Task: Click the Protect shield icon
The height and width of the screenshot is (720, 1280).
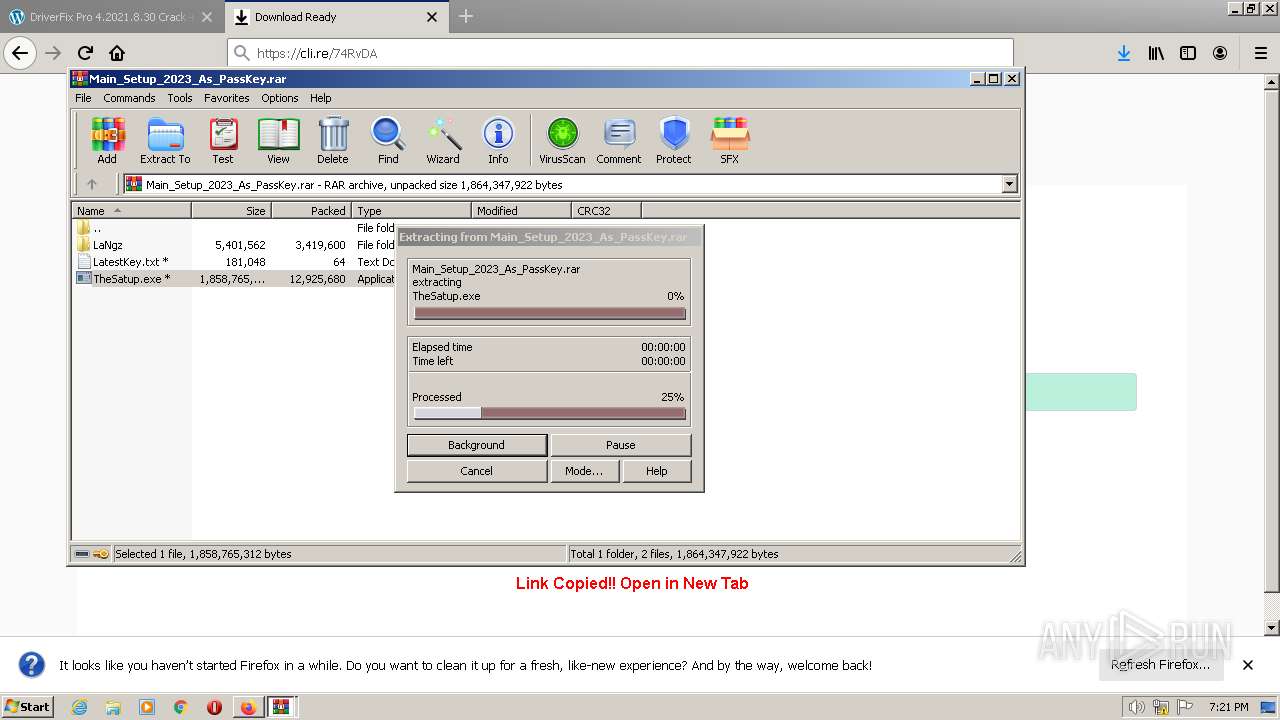Action: click(x=674, y=140)
